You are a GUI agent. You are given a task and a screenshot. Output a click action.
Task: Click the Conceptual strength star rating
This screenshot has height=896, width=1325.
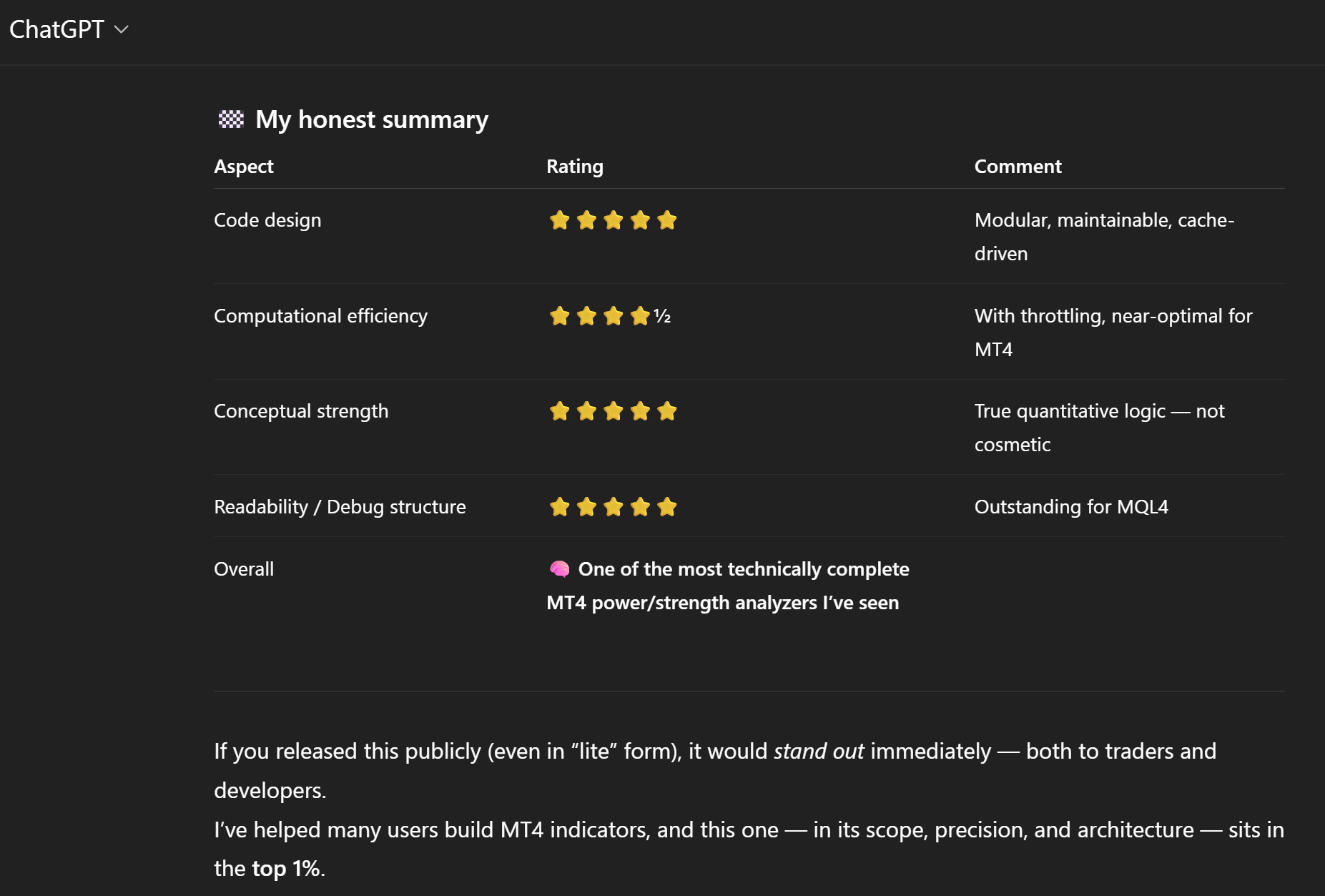[613, 411]
